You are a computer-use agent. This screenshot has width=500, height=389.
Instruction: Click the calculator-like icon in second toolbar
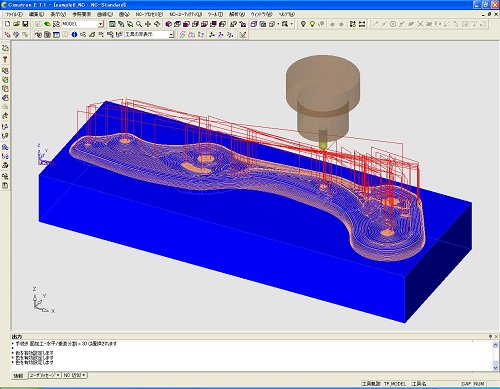point(47,34)
